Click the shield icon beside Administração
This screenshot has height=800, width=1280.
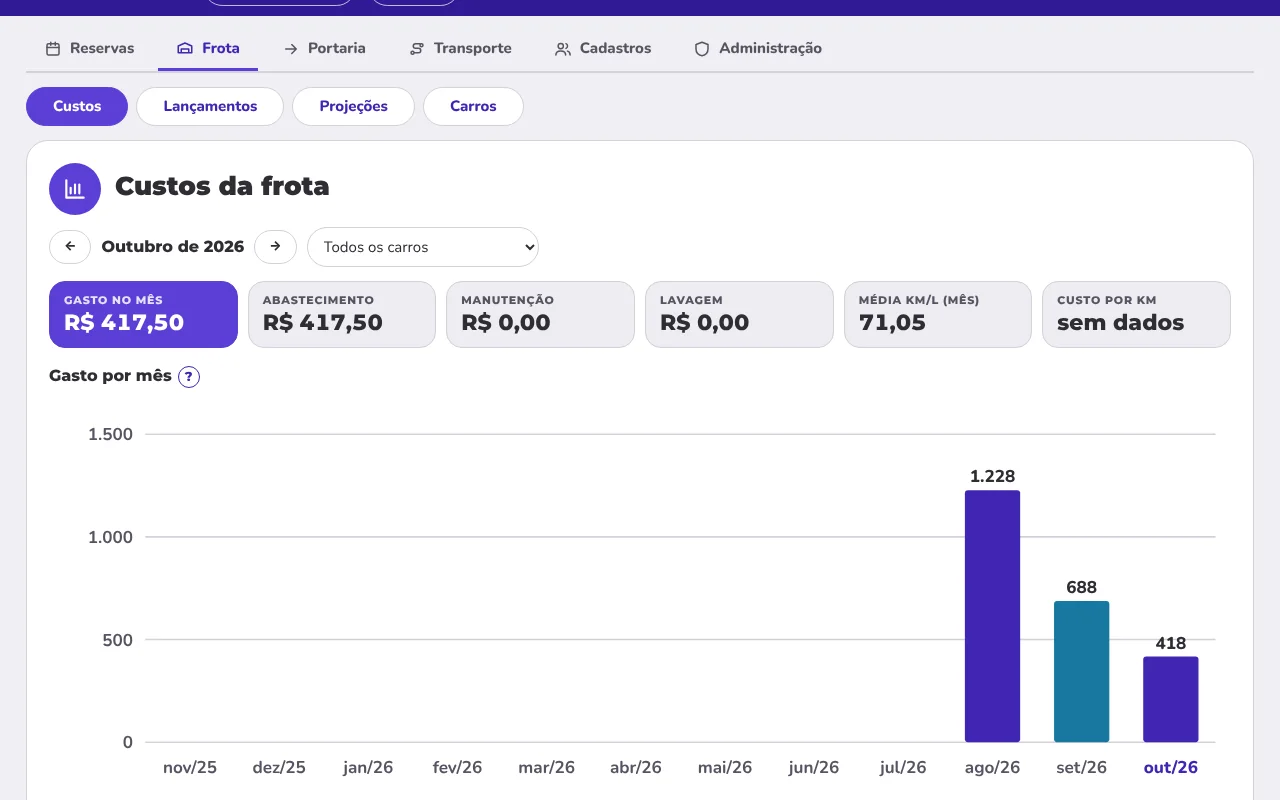[x=702, y=48]
